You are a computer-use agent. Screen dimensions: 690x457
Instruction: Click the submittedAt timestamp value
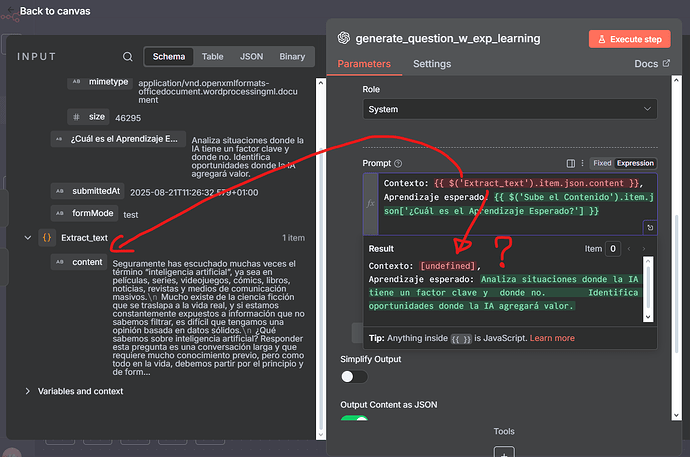pos(194,193)
